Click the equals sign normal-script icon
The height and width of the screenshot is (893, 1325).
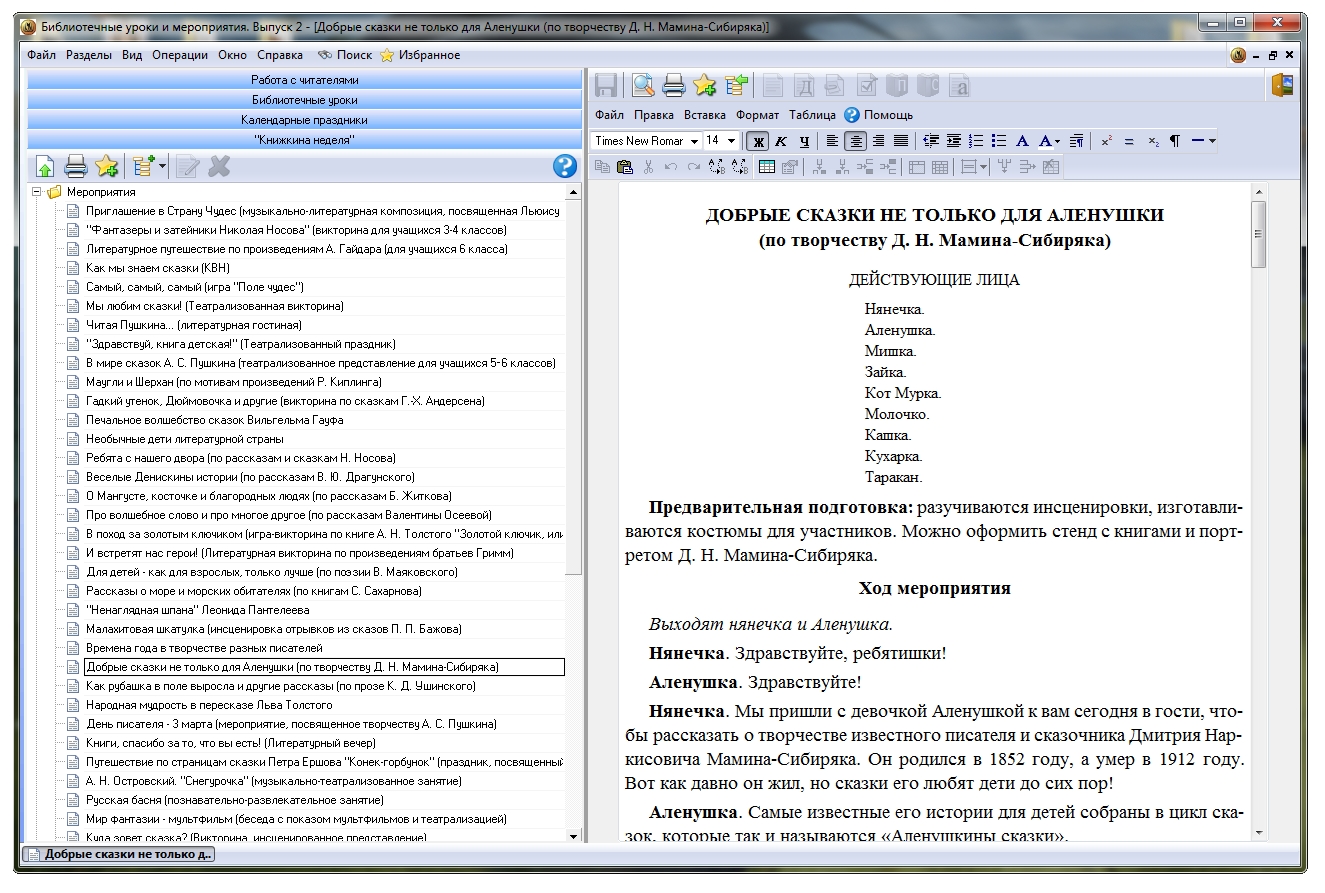[x=1129, y=141]
